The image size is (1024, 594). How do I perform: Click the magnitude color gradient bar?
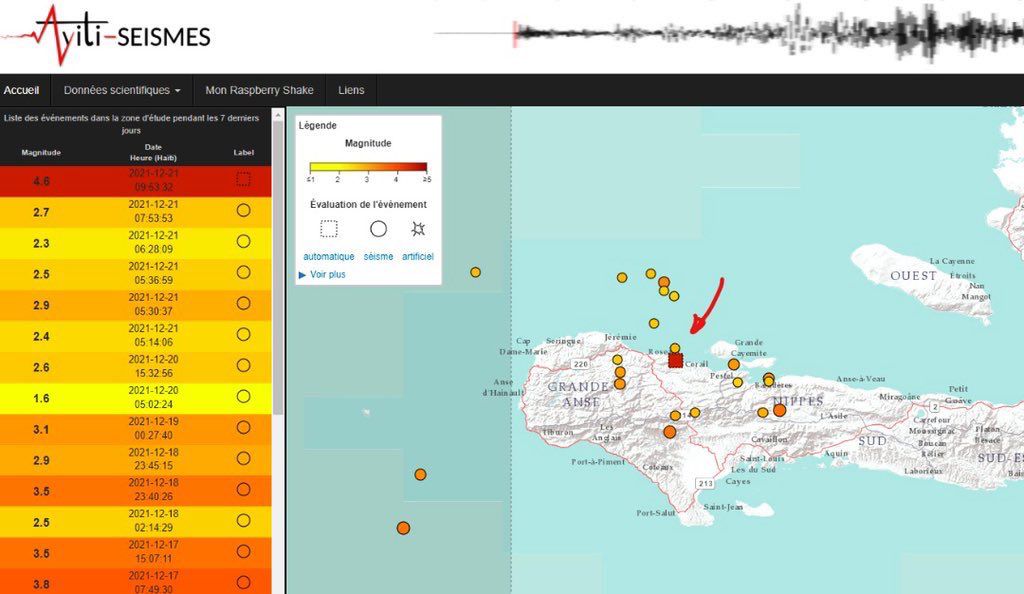click(368, 167)
